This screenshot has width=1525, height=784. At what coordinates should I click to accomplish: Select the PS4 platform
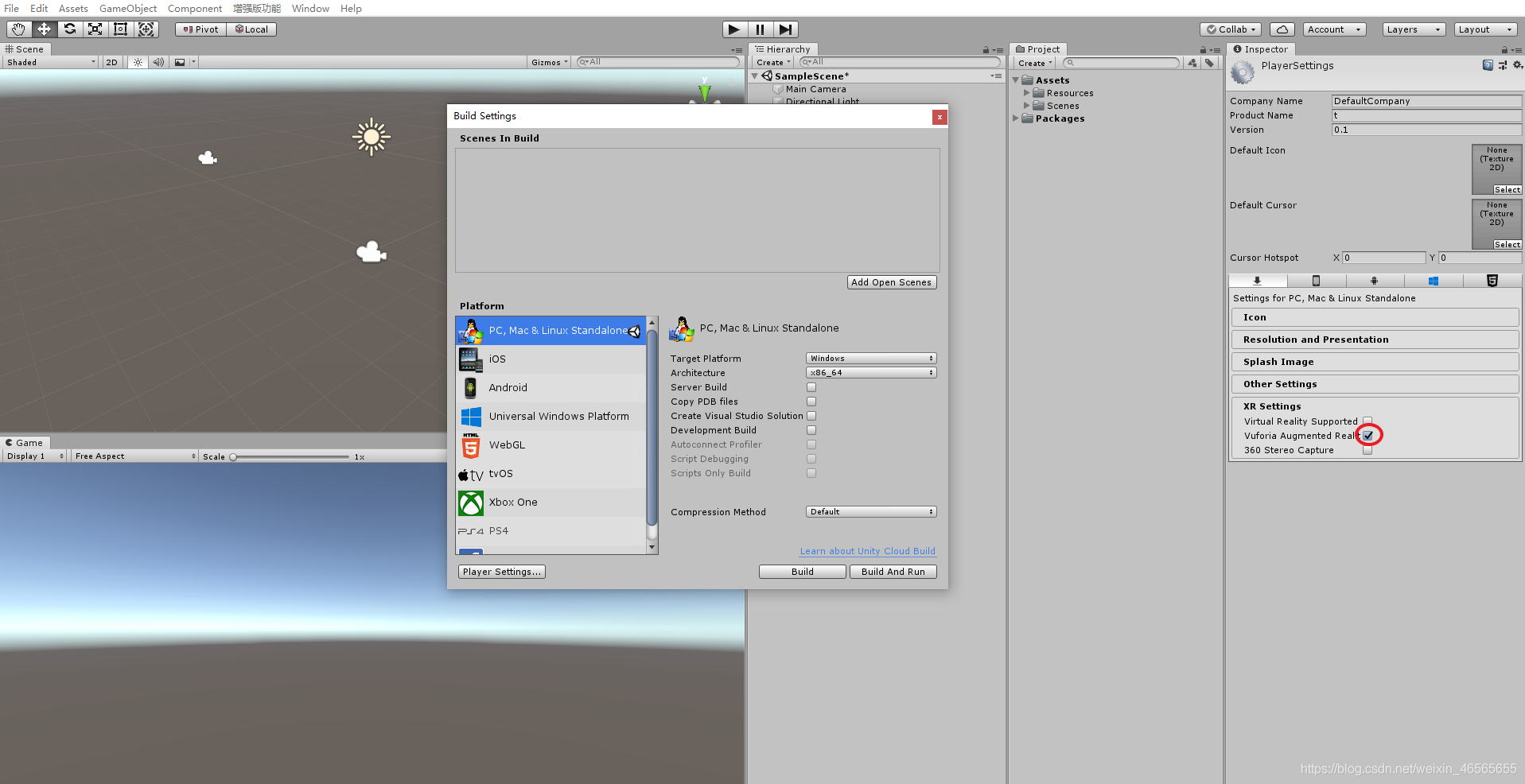tap(550, 530)
